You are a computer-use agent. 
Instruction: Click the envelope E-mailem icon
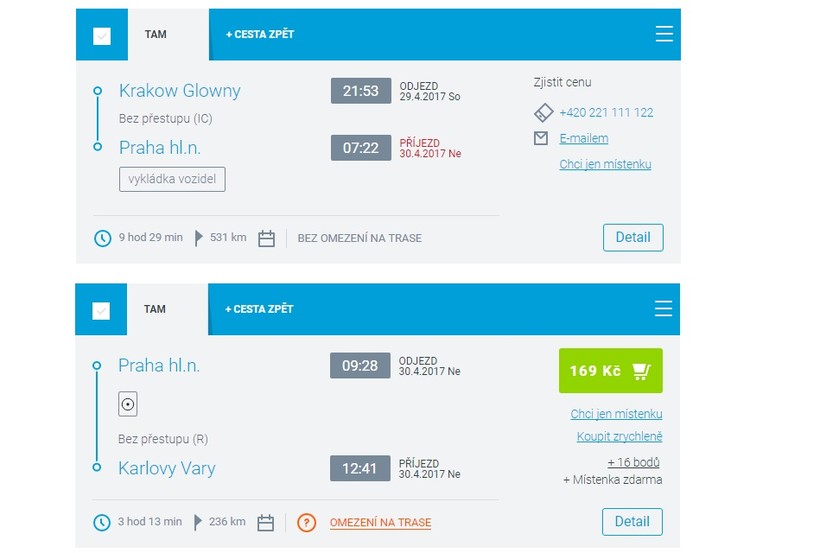tap(541, 139)
